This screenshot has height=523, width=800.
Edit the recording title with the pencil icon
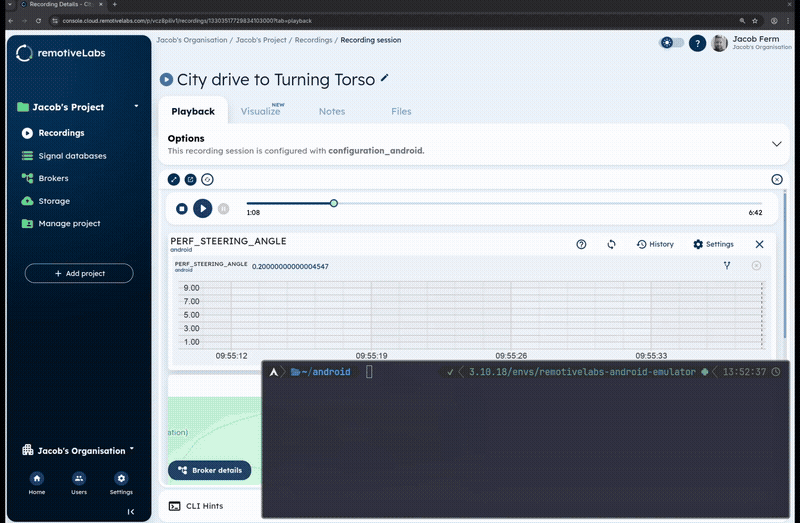(x=385, y=78)
